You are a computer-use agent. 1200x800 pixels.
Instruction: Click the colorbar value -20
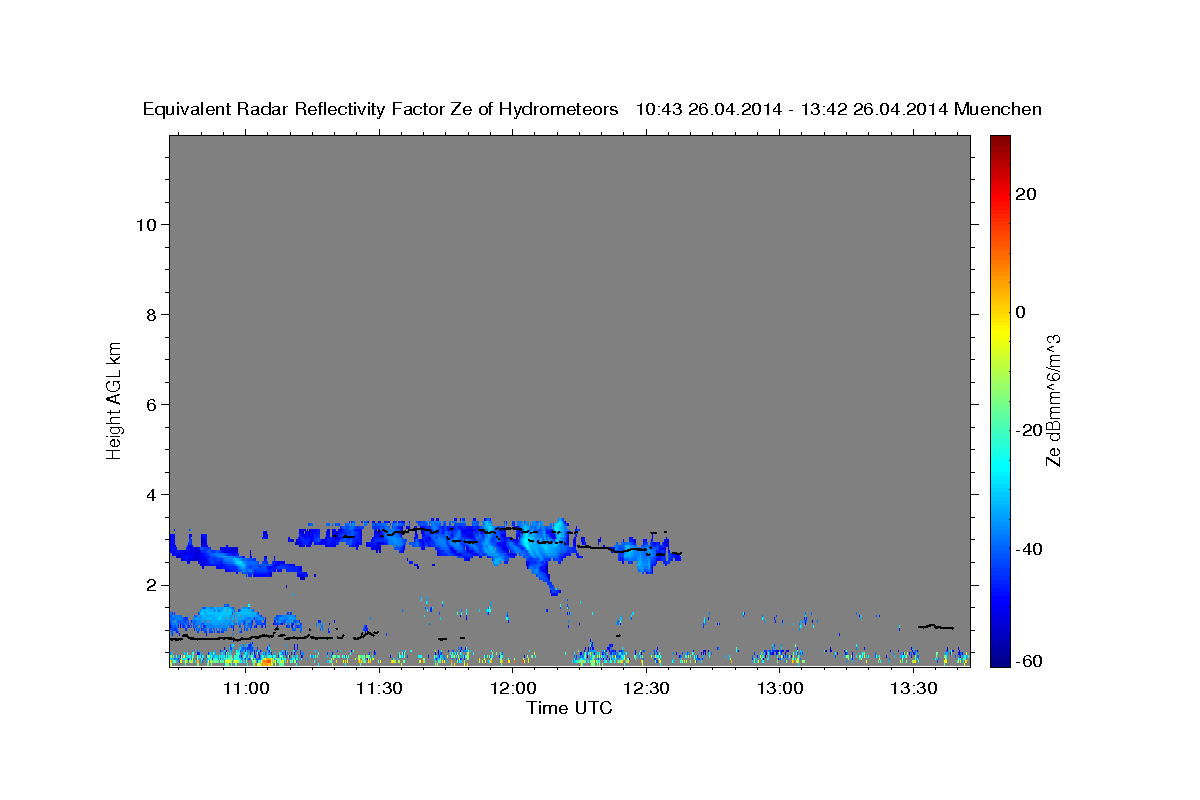1029,430
